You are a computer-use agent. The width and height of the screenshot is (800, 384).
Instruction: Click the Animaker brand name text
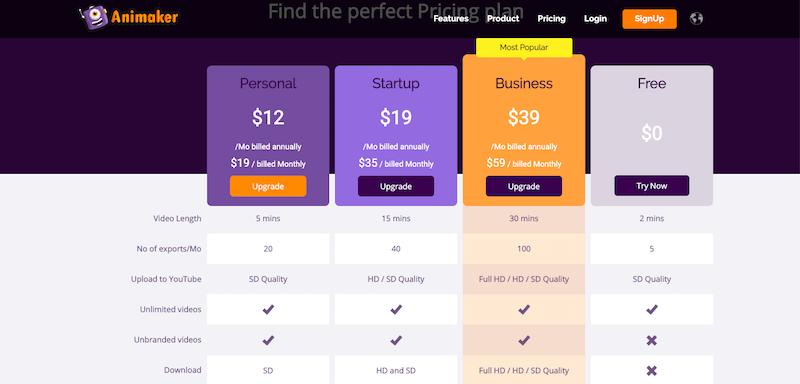tap(144, 18)
